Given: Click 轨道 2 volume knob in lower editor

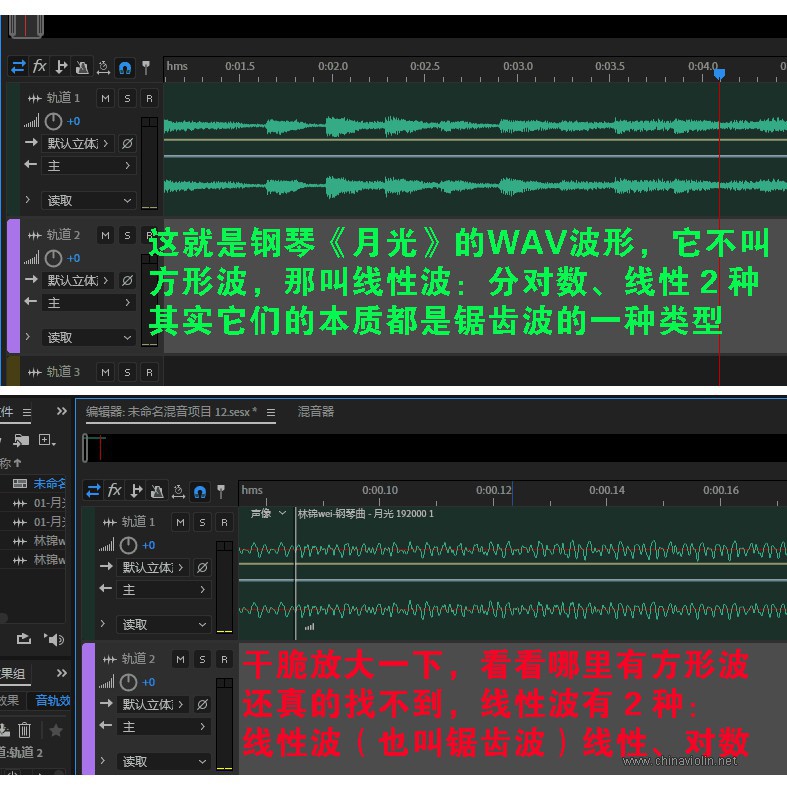Looking at the screenshot, I should click(128, 683).
